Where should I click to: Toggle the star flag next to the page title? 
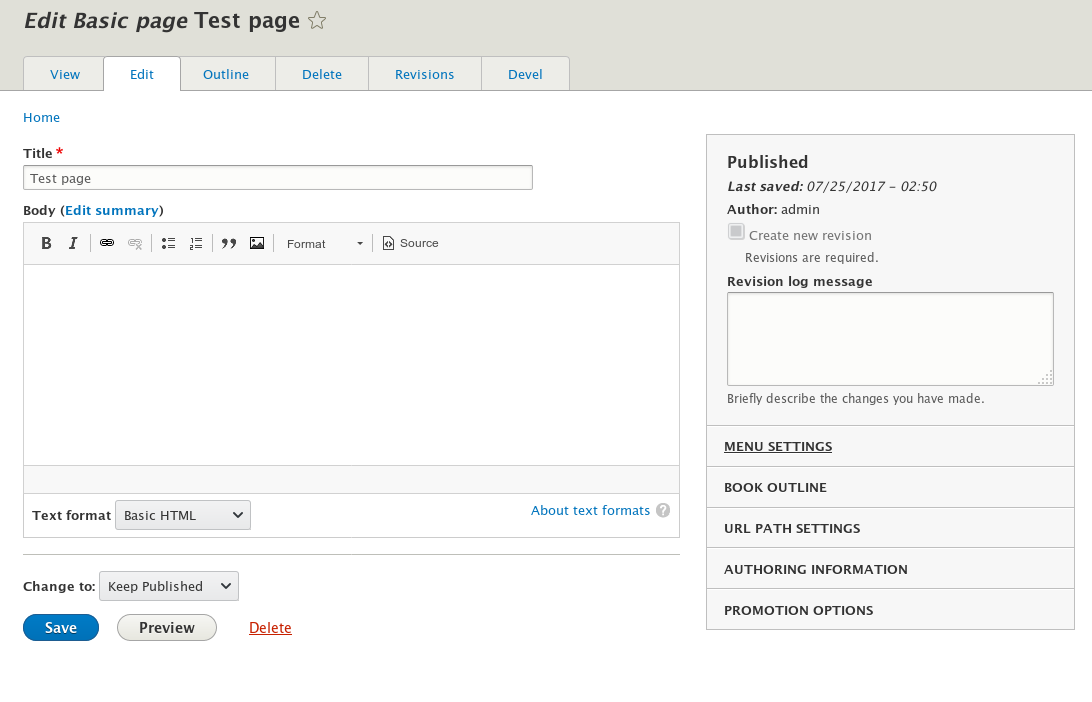coord(316,20)
